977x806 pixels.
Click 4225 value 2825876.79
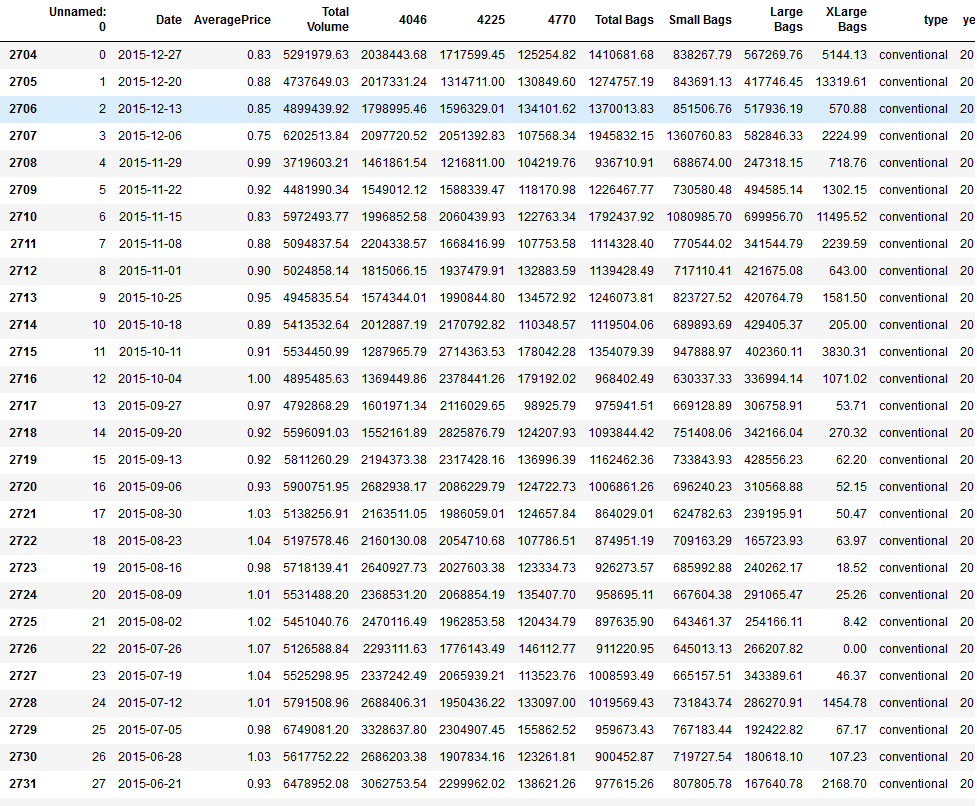(472, 433)
